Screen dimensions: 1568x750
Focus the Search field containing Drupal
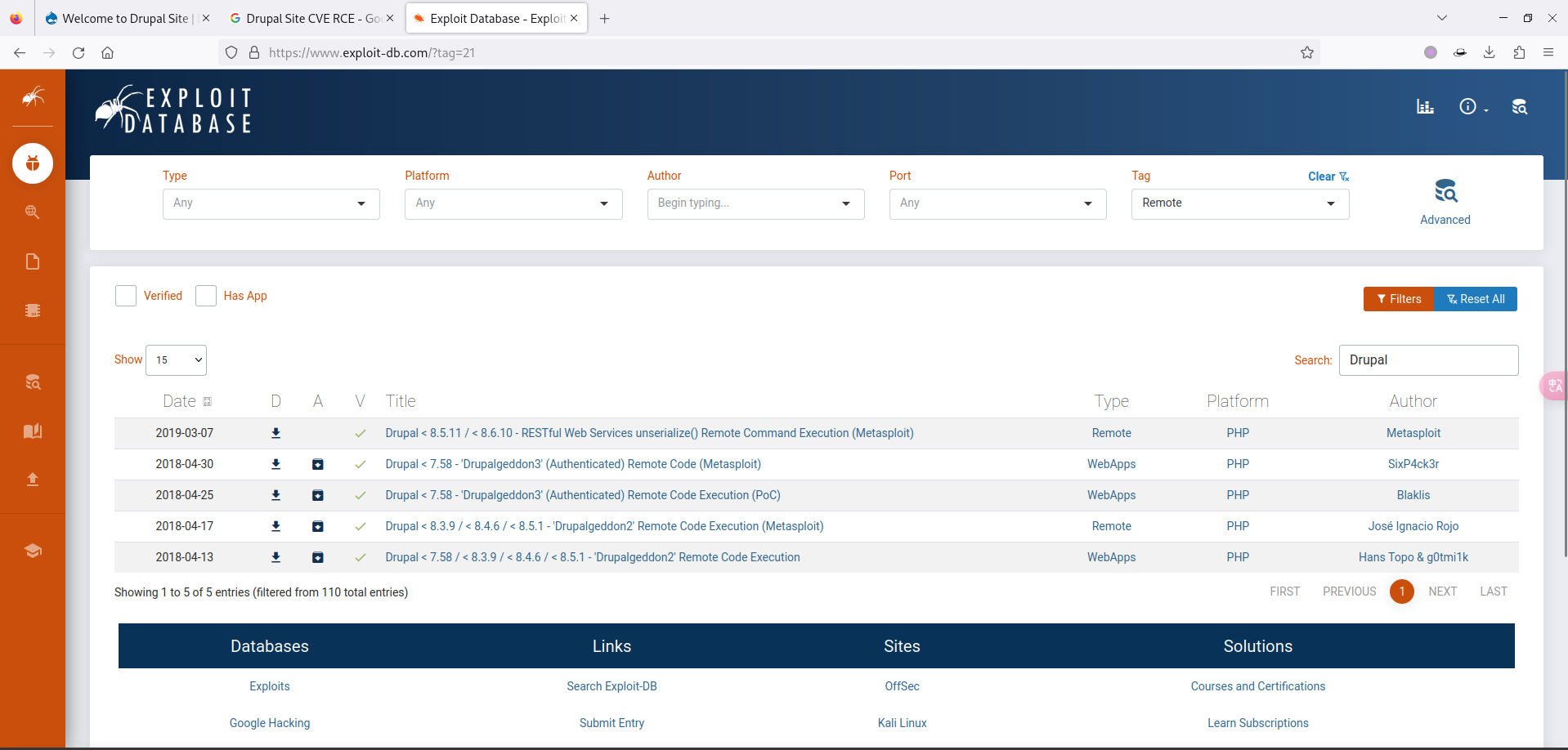[x=1429, y=360]
